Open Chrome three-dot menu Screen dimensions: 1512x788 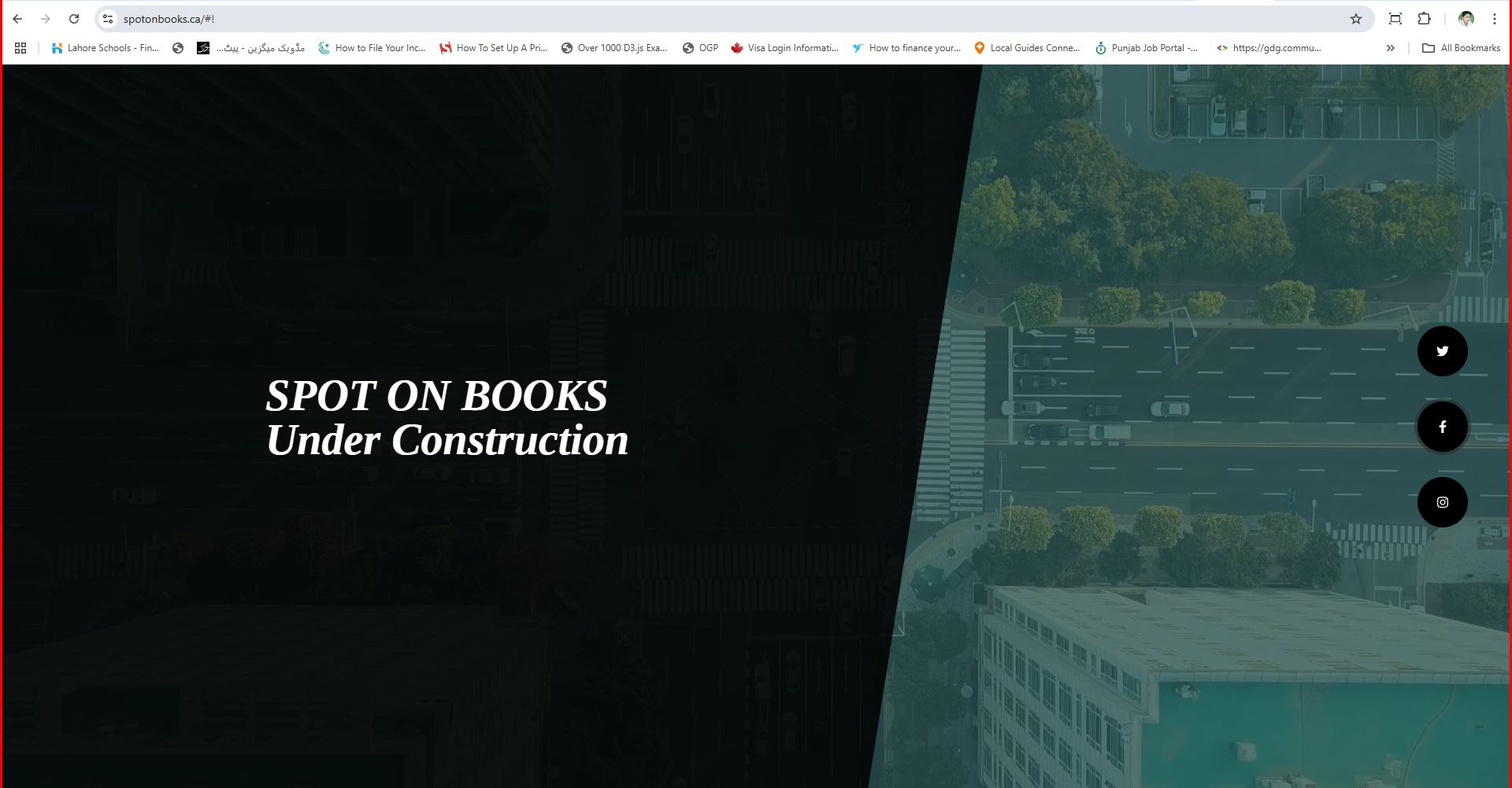(1494, 19)
